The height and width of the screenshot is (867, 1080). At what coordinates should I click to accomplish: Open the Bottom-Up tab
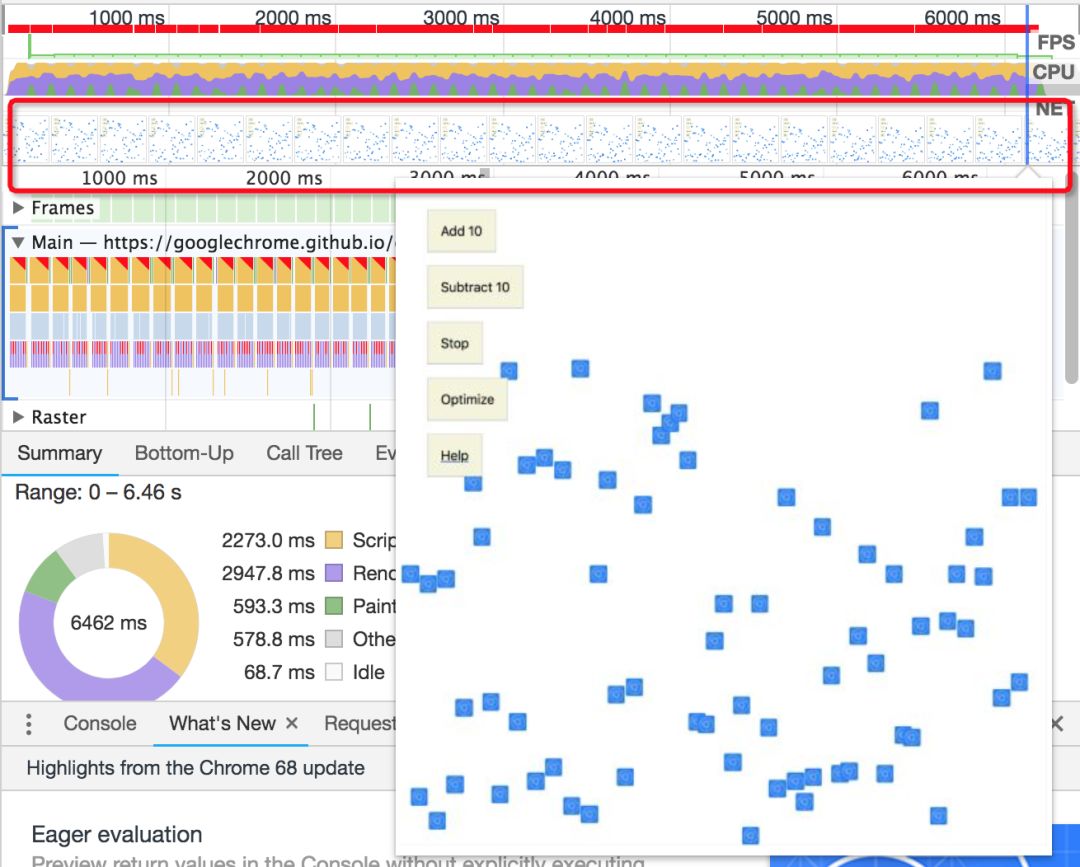[x=184, y=453]
